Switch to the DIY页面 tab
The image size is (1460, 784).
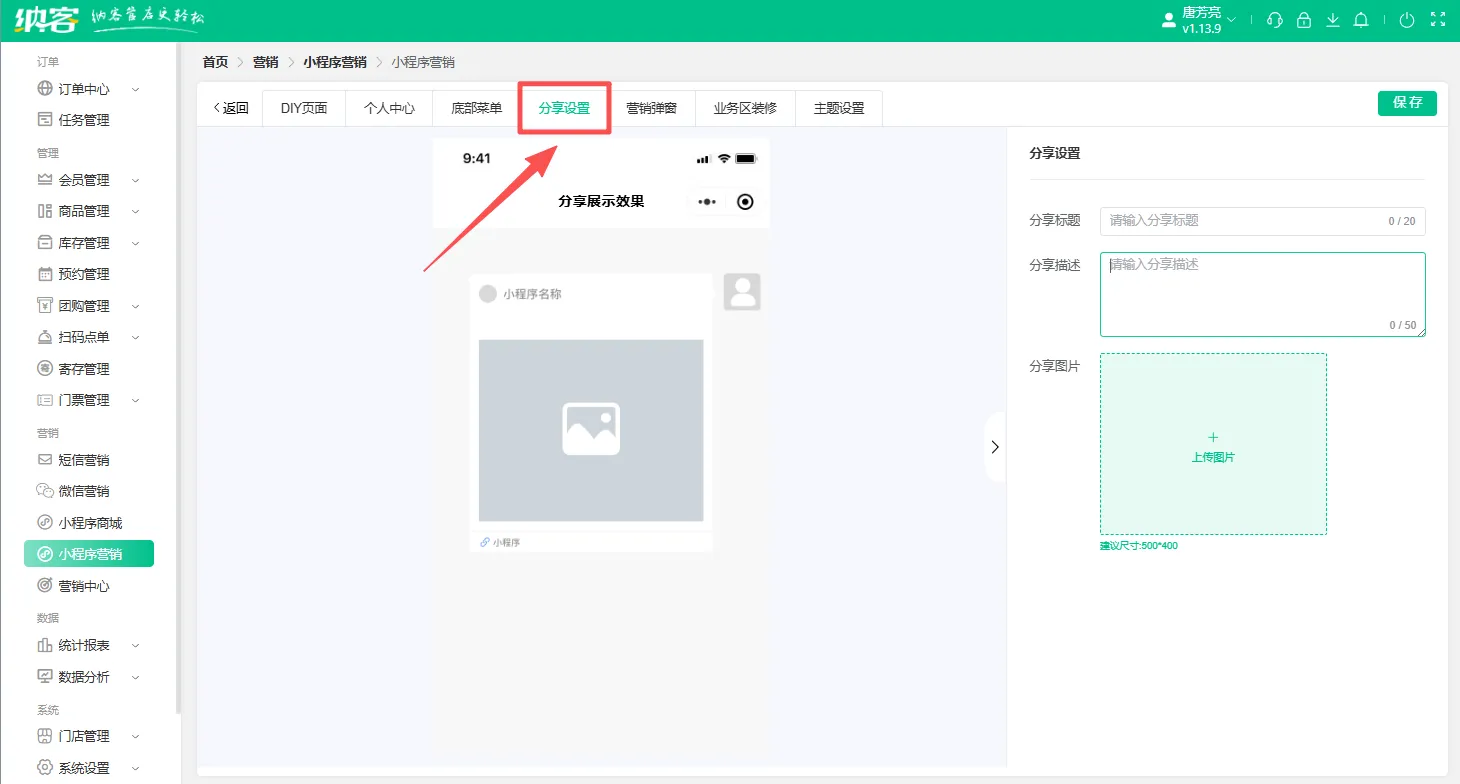point(304,108)
